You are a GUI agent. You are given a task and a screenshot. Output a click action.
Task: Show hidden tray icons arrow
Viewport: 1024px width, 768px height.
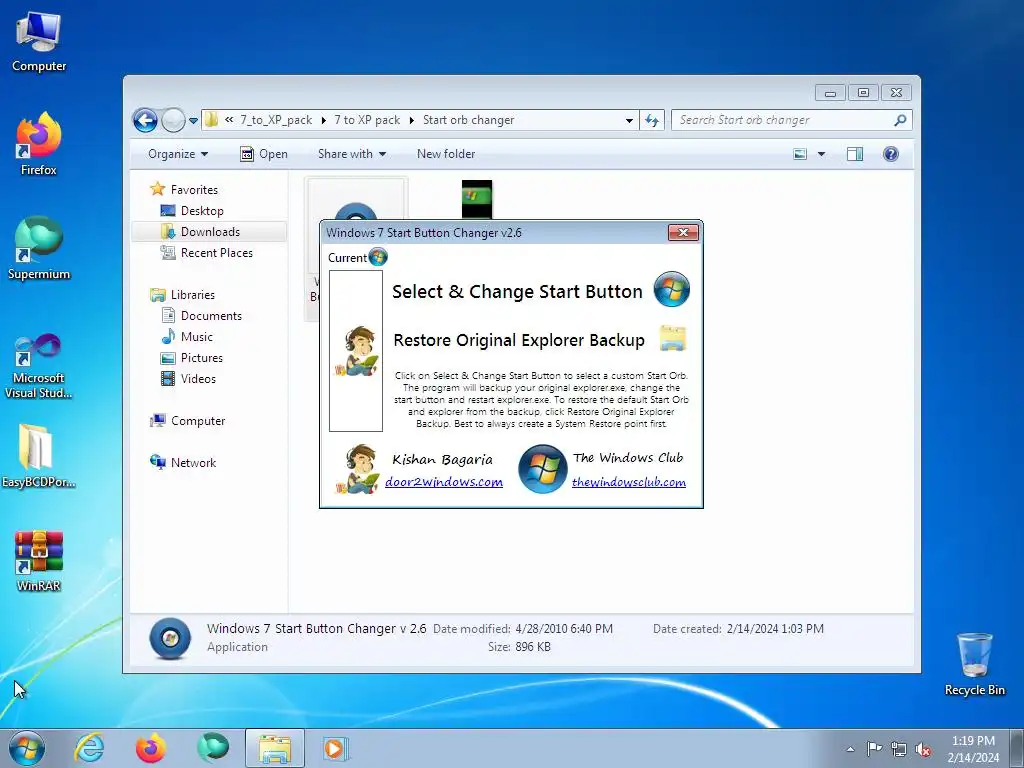pyautogui.click(x=850, y=749)
